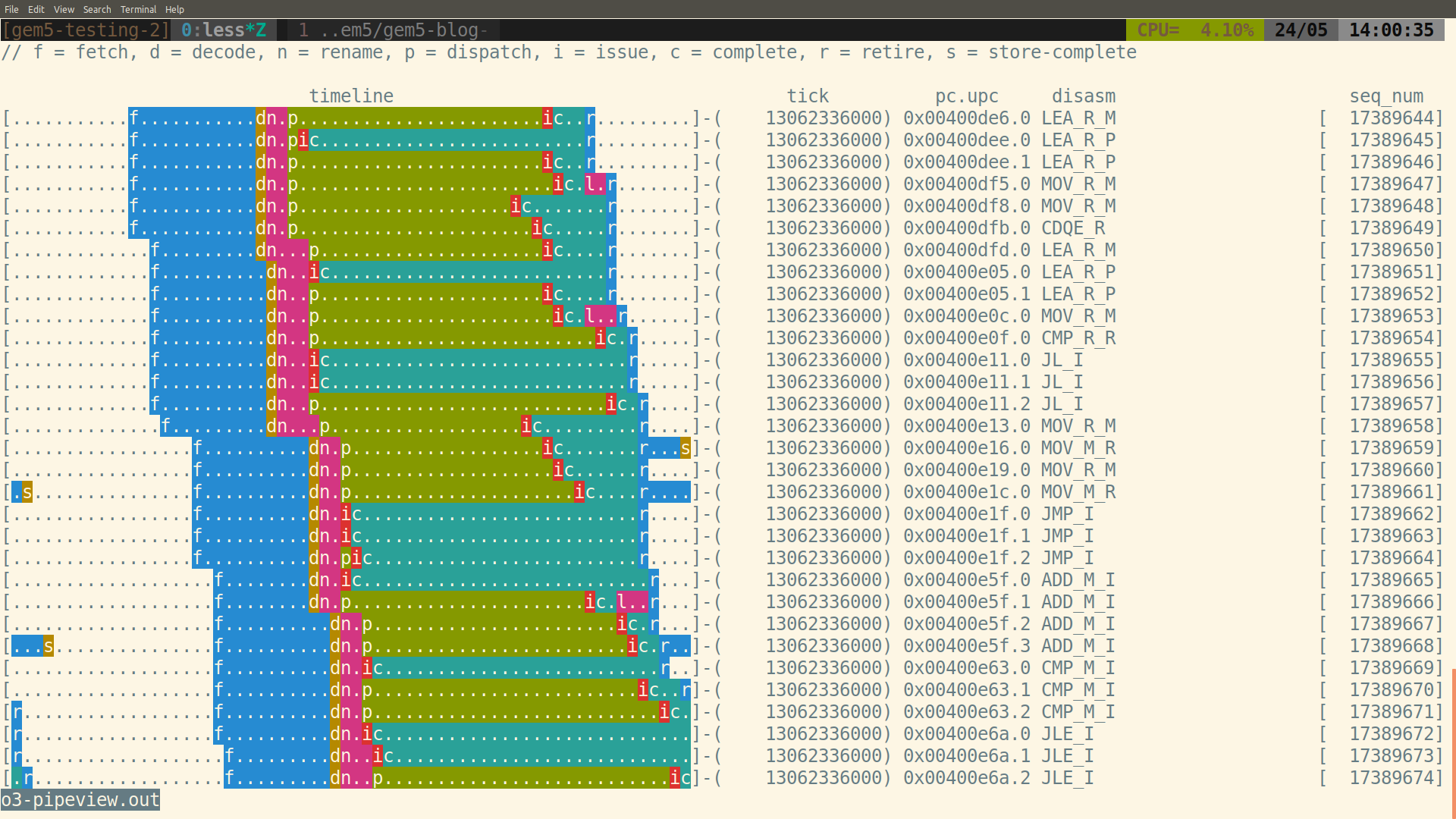Select the CMP_R_R instruction
The height and width of the screenshot is (819, 1456).
pos(1078,338)
